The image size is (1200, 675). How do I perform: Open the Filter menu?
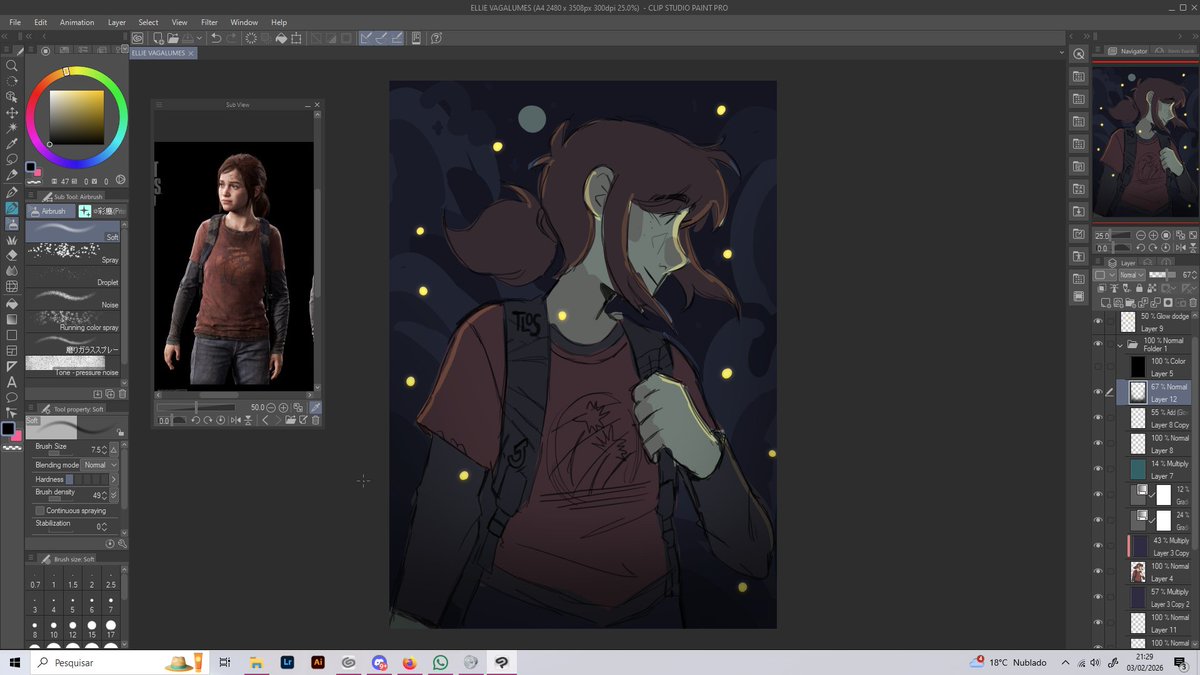click(209, 22)
